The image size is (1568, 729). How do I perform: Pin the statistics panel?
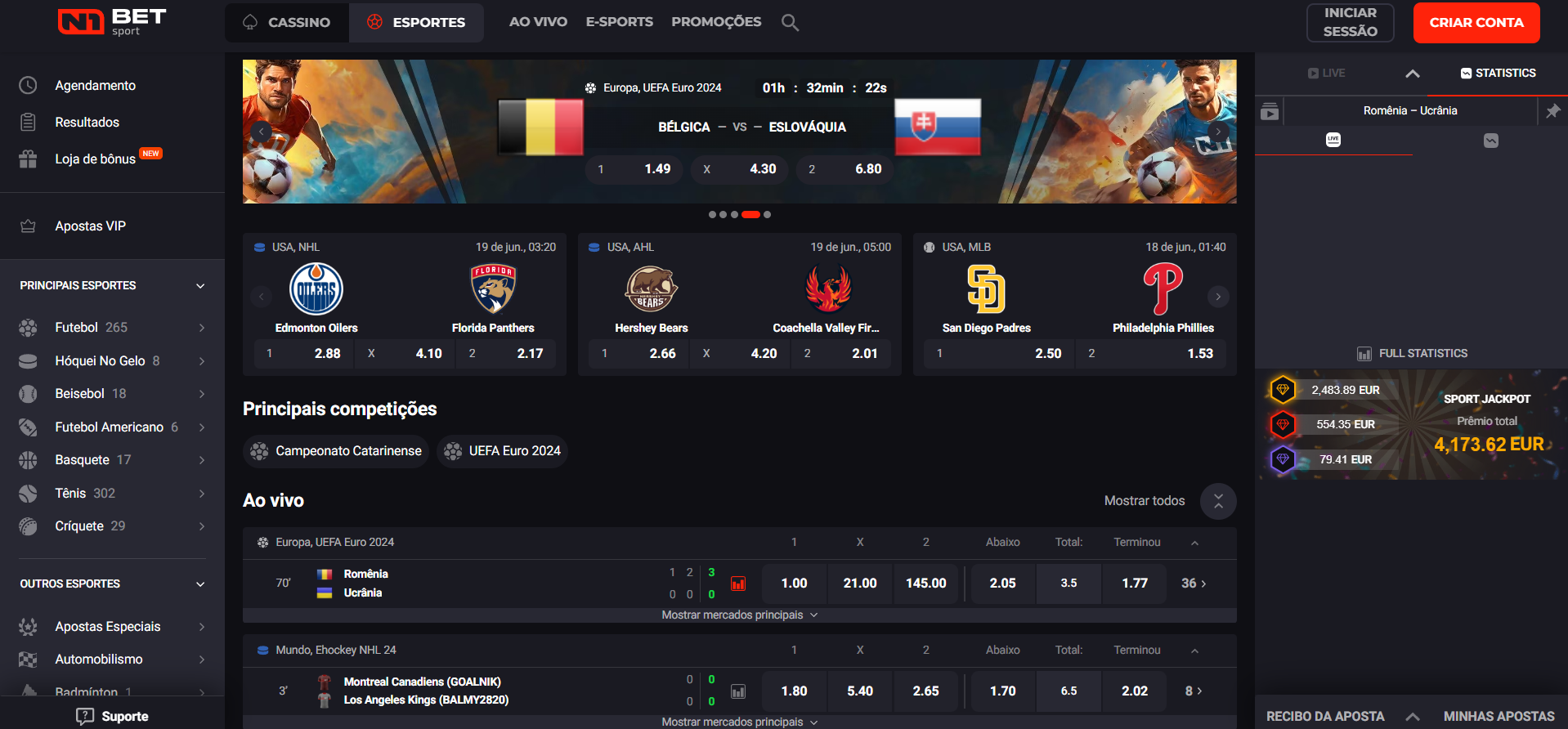1552,110
